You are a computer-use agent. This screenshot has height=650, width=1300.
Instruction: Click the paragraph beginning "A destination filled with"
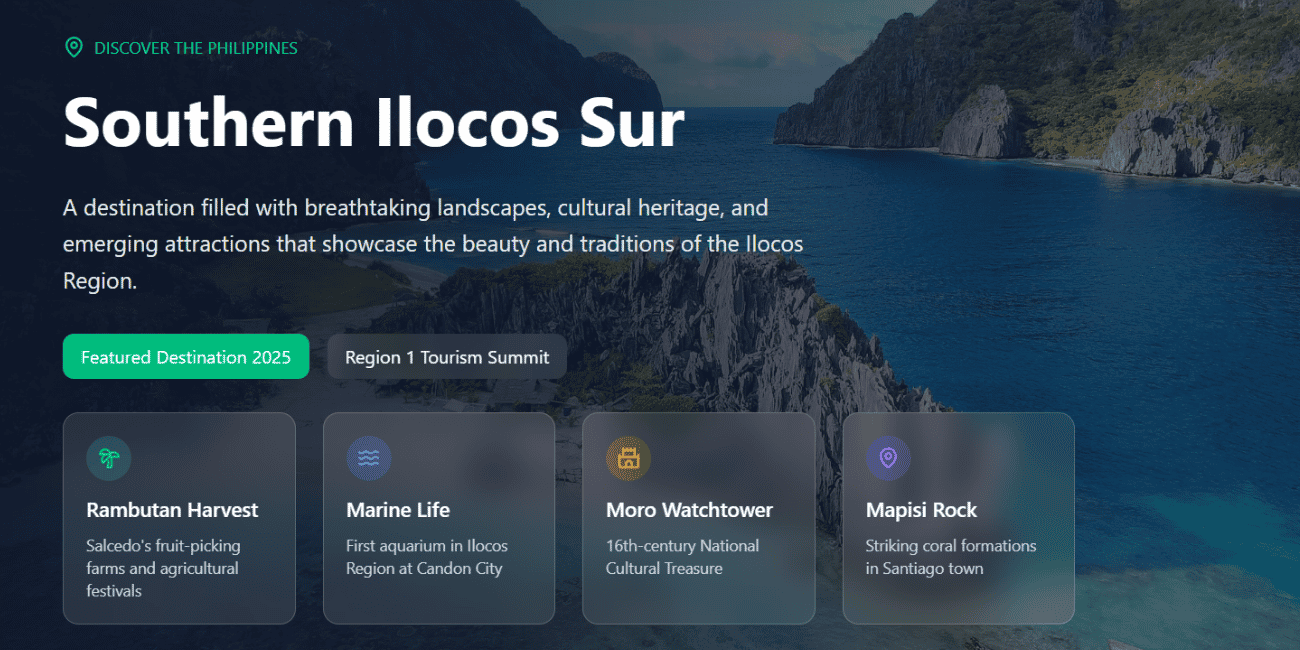433,245
